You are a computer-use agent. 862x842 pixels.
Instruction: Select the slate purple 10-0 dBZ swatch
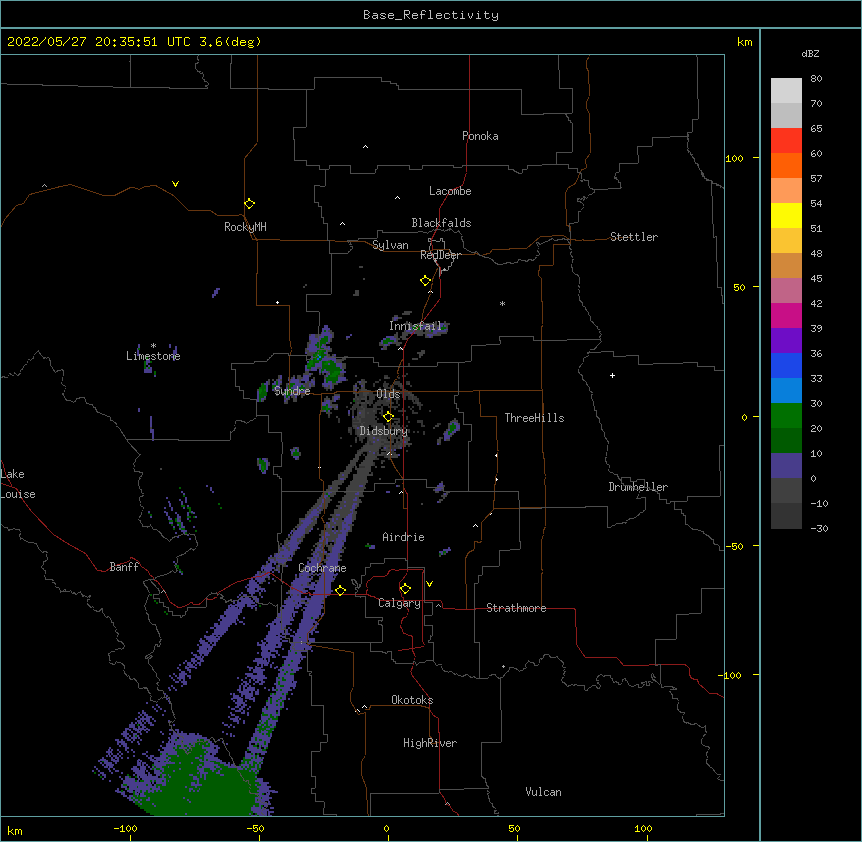tap(786, 466)
